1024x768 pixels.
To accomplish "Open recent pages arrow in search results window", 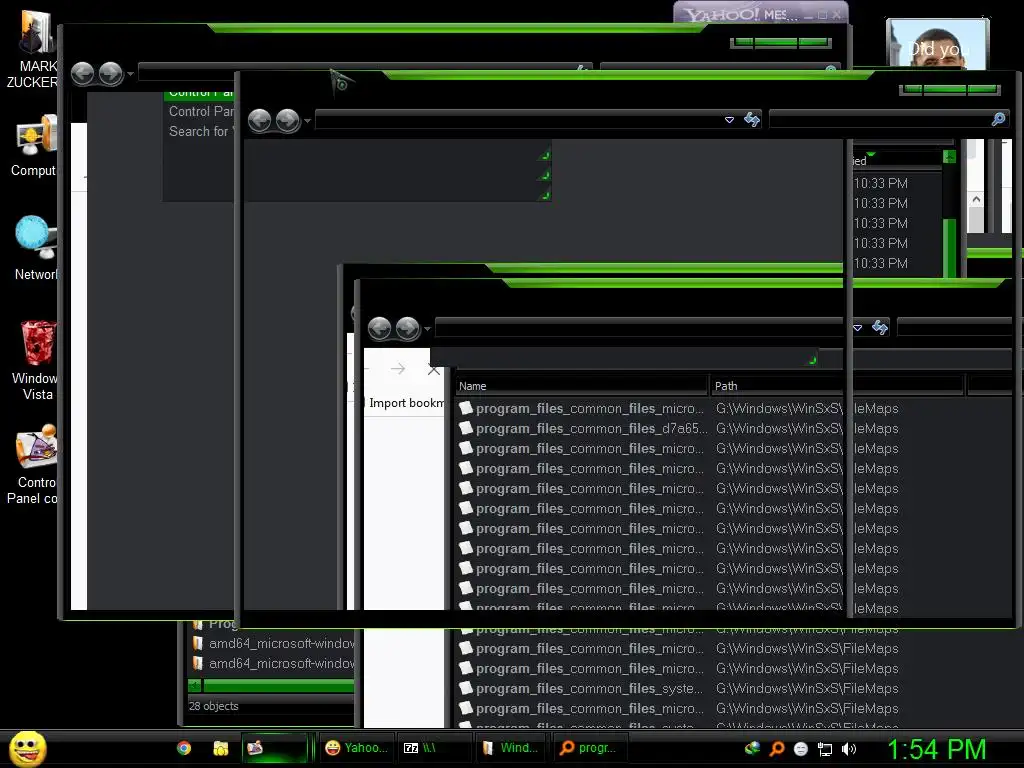I will 427,328.
